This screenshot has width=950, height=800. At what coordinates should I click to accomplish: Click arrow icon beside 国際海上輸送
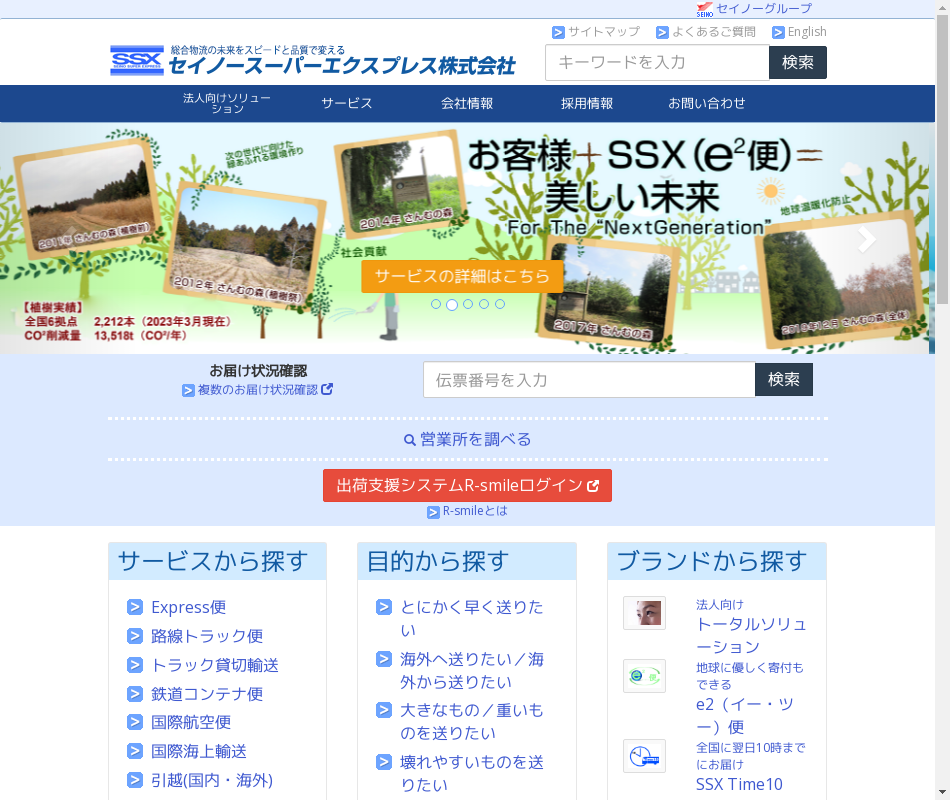pyautogui.click(x=135, y=750)
